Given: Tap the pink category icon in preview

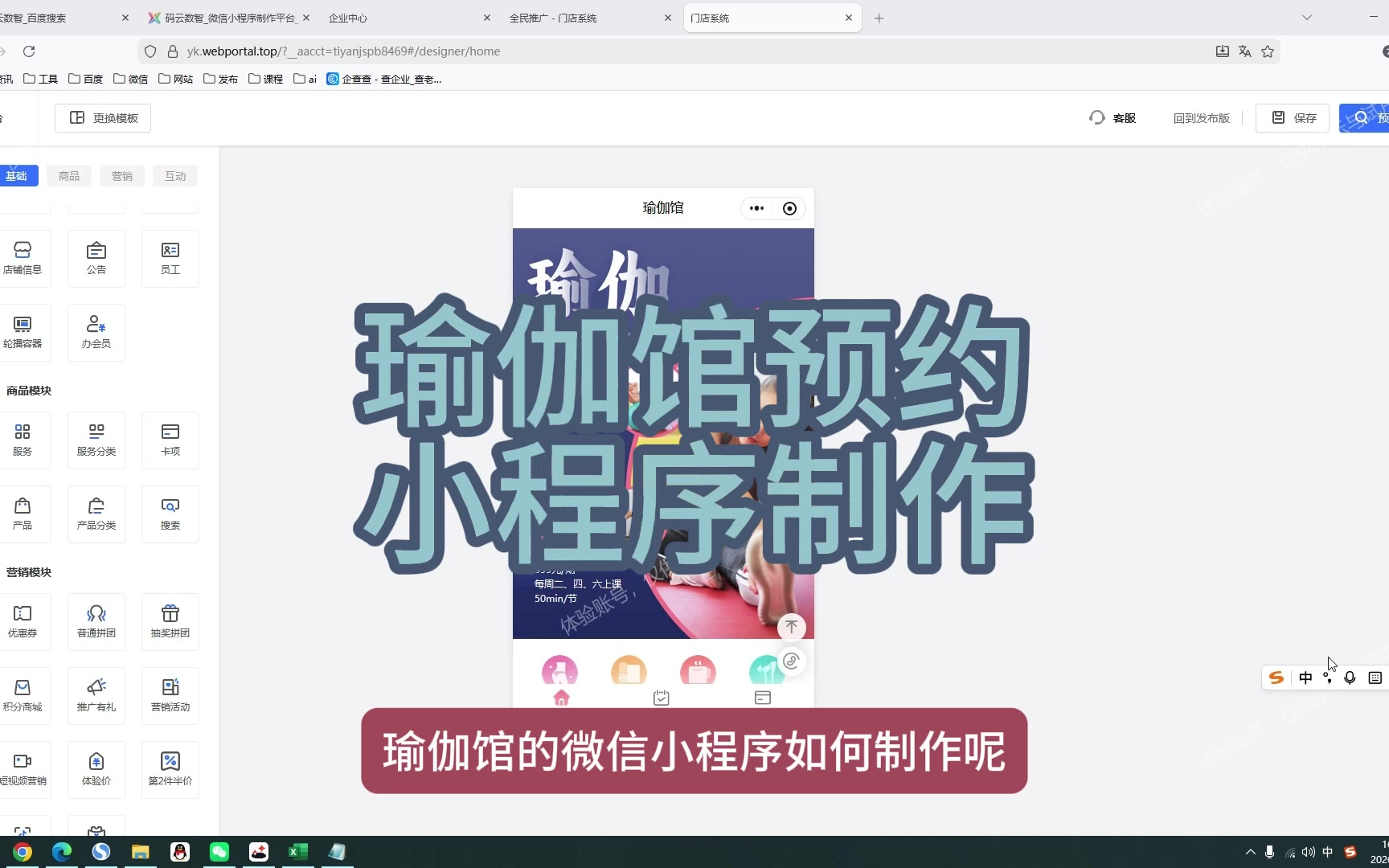Looking at the screenshot, I should coord(559,669).
